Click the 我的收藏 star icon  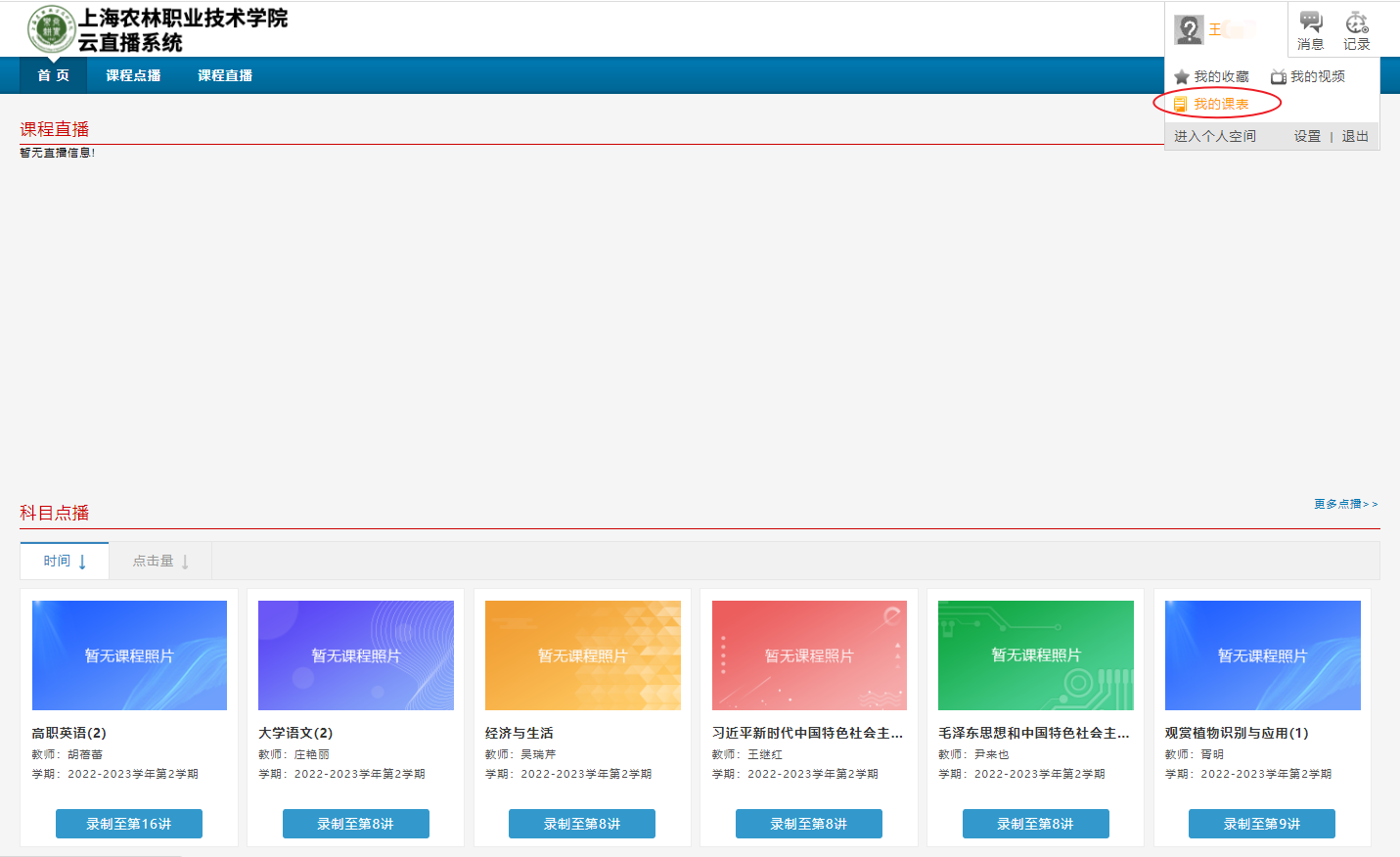tap(1182, 76)
